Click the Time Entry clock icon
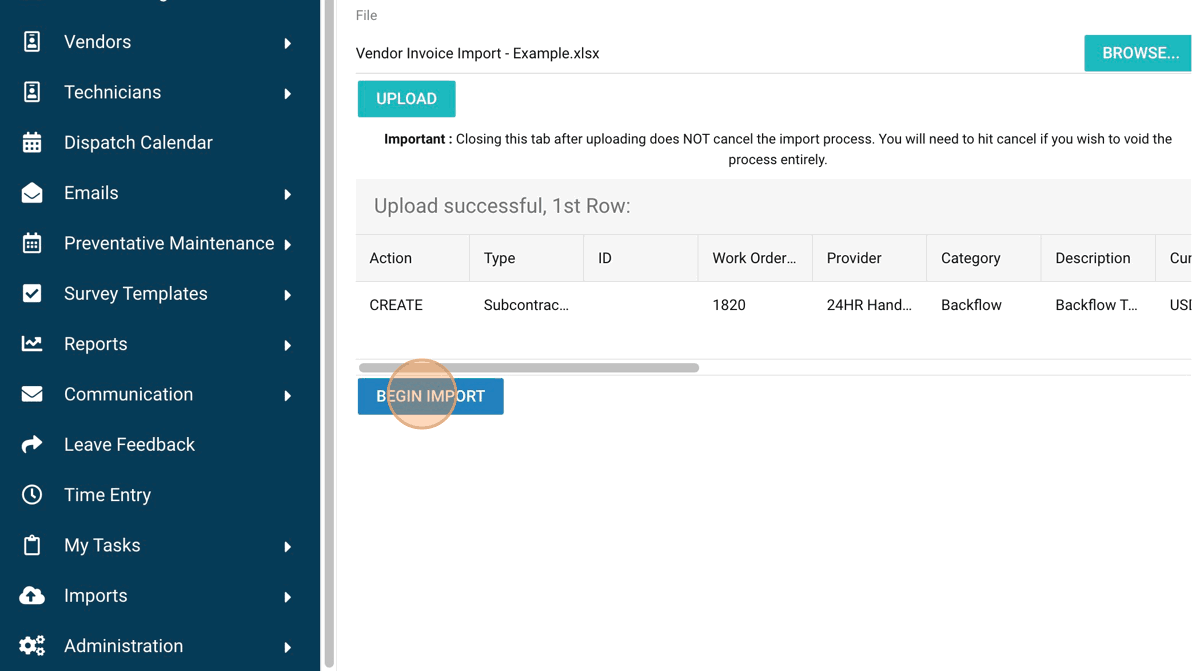The height and width of the screenshot is (671, 1200). coord(32,495)
